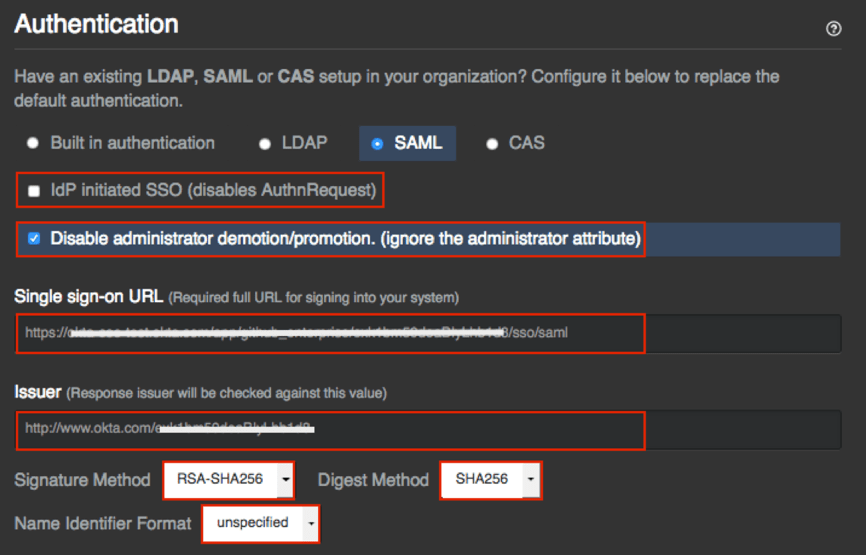Image resolution: width=866 pixels, height=555 pixels.
Task: Click the Issuer input field
Action: click(330, 429)
